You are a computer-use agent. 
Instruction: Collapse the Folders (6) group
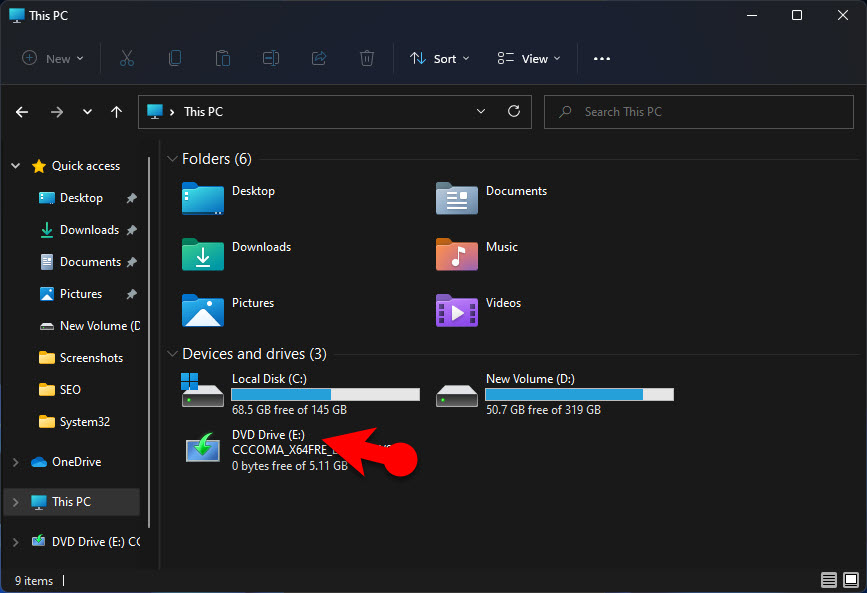[172, 159]
